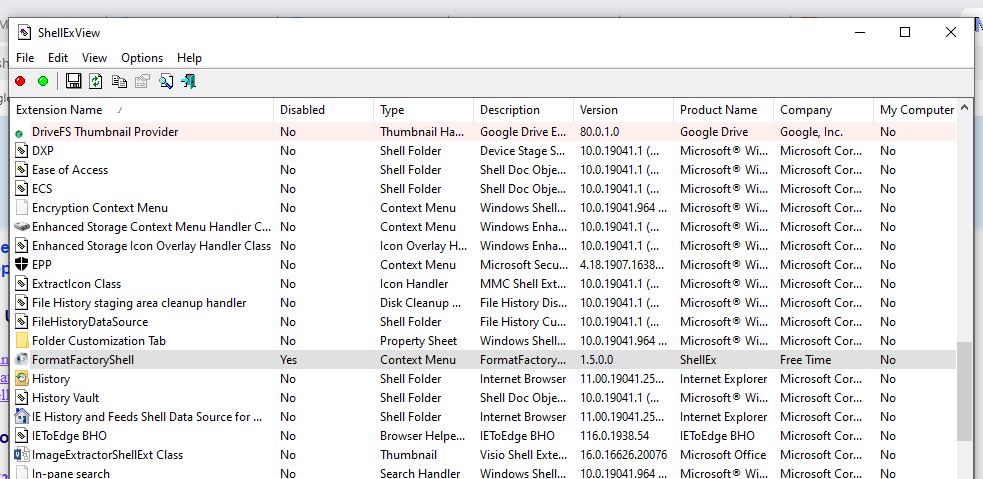
Task: Open the Options menu
Action: pyautogui.click(x=142, y=58)
